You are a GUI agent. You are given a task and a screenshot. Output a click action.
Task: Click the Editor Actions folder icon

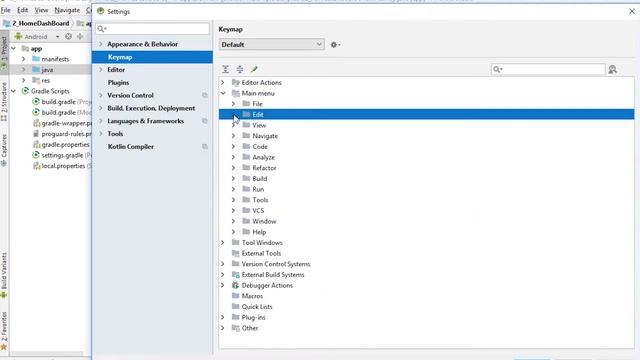[x=236, y=82]
